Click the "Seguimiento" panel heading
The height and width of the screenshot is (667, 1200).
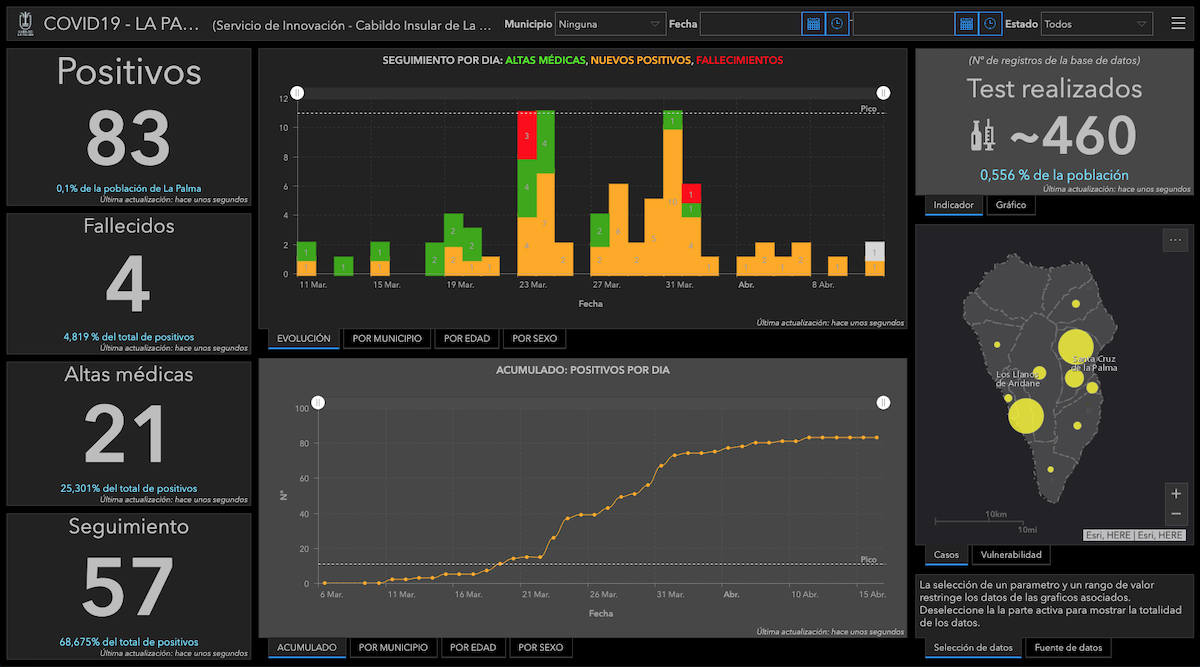click(x=129, y=526)
